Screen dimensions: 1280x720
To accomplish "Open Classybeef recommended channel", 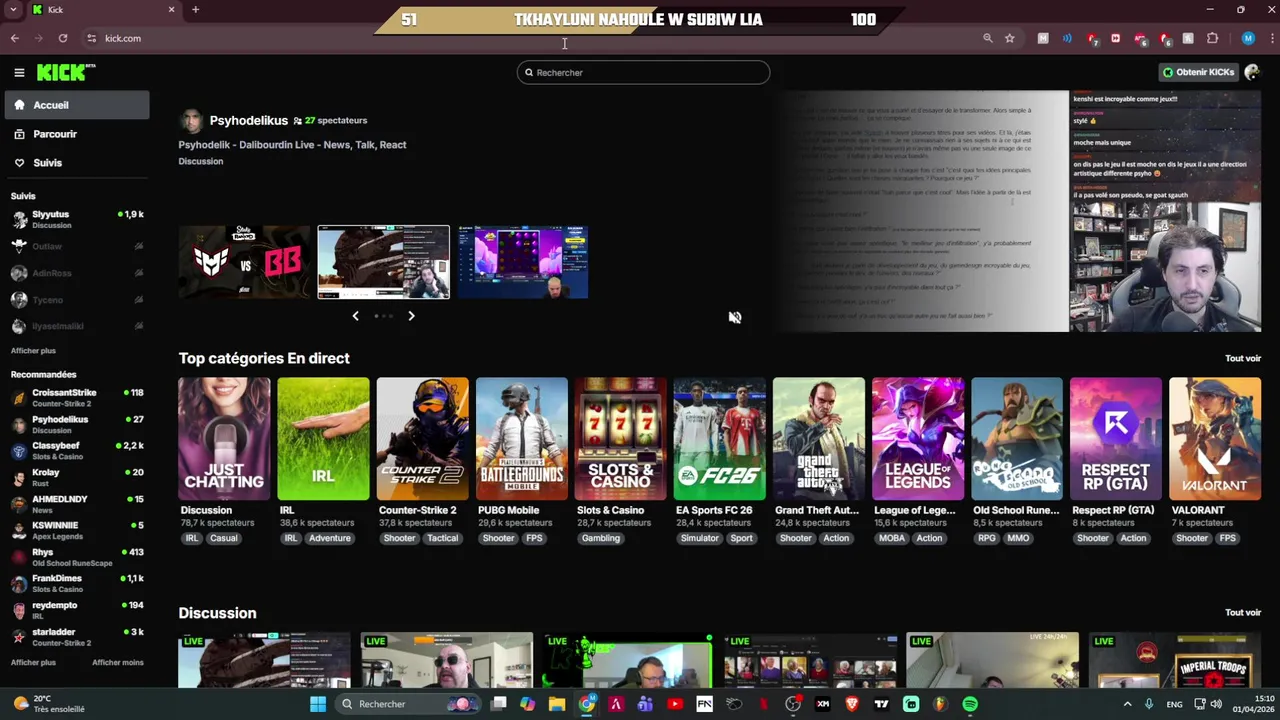I will 77,450.
